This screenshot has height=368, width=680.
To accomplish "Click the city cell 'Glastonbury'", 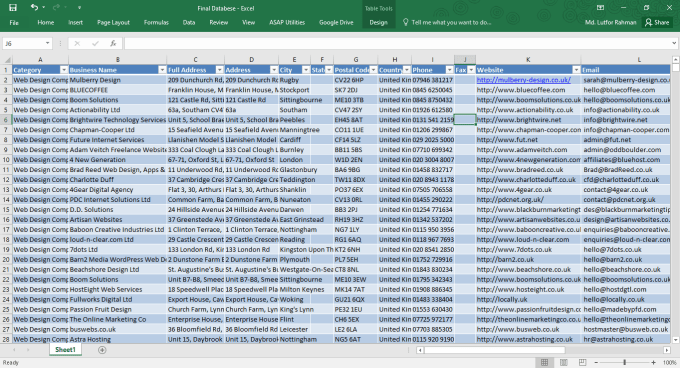I will coord(294,169).
